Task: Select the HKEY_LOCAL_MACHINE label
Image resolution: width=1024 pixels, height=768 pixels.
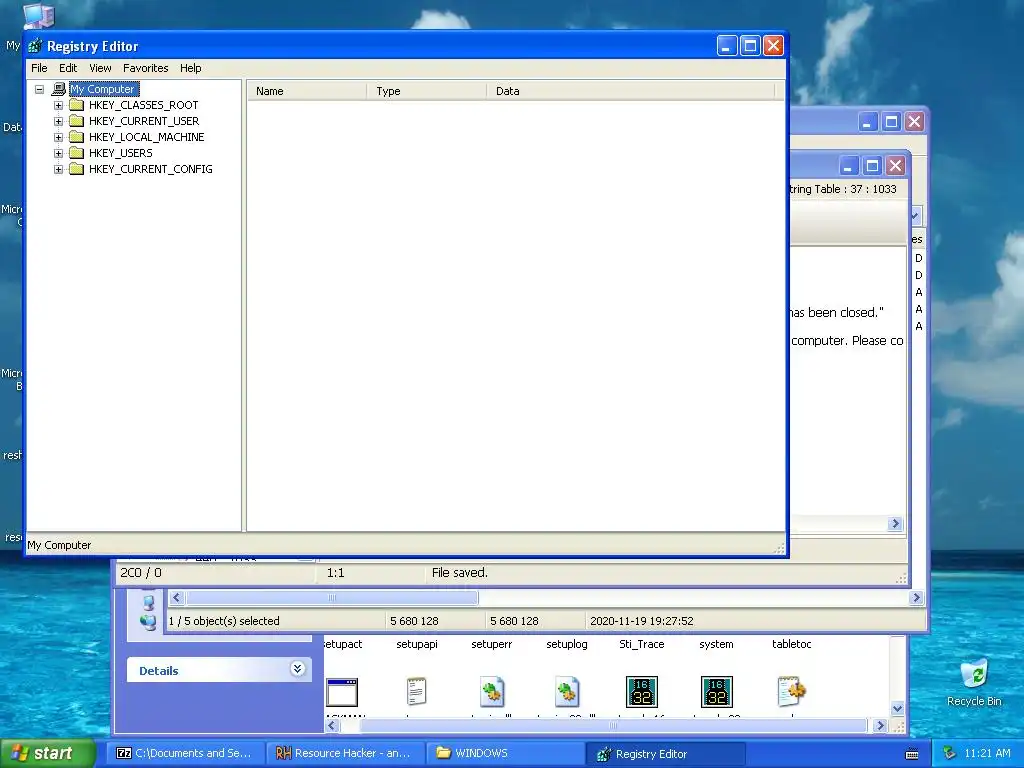Action: pos(146,137)
